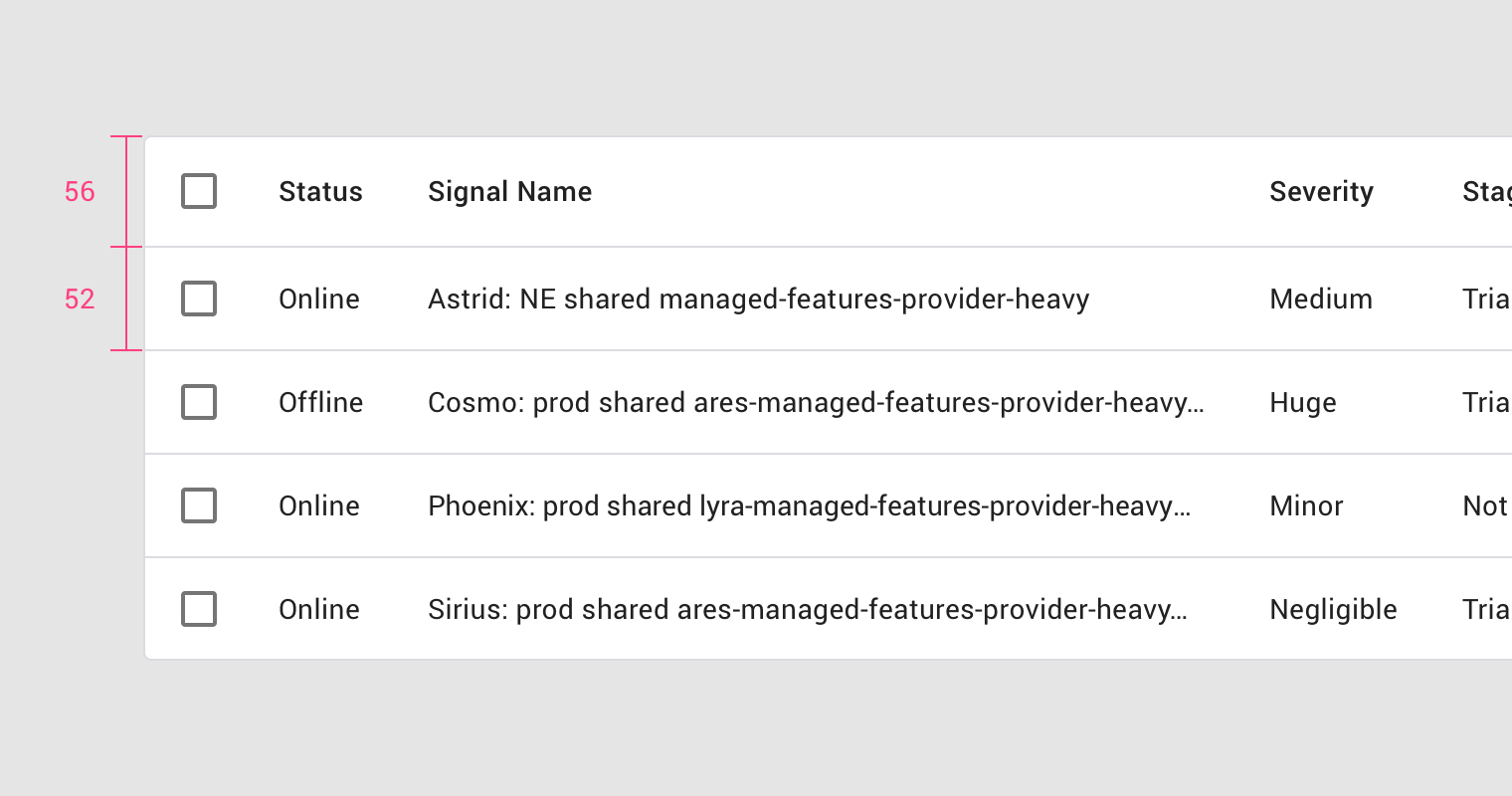Click the Severity column header
This screenshot has height=796, width=1512.
pyautogui.click(x=1321, y=191)
